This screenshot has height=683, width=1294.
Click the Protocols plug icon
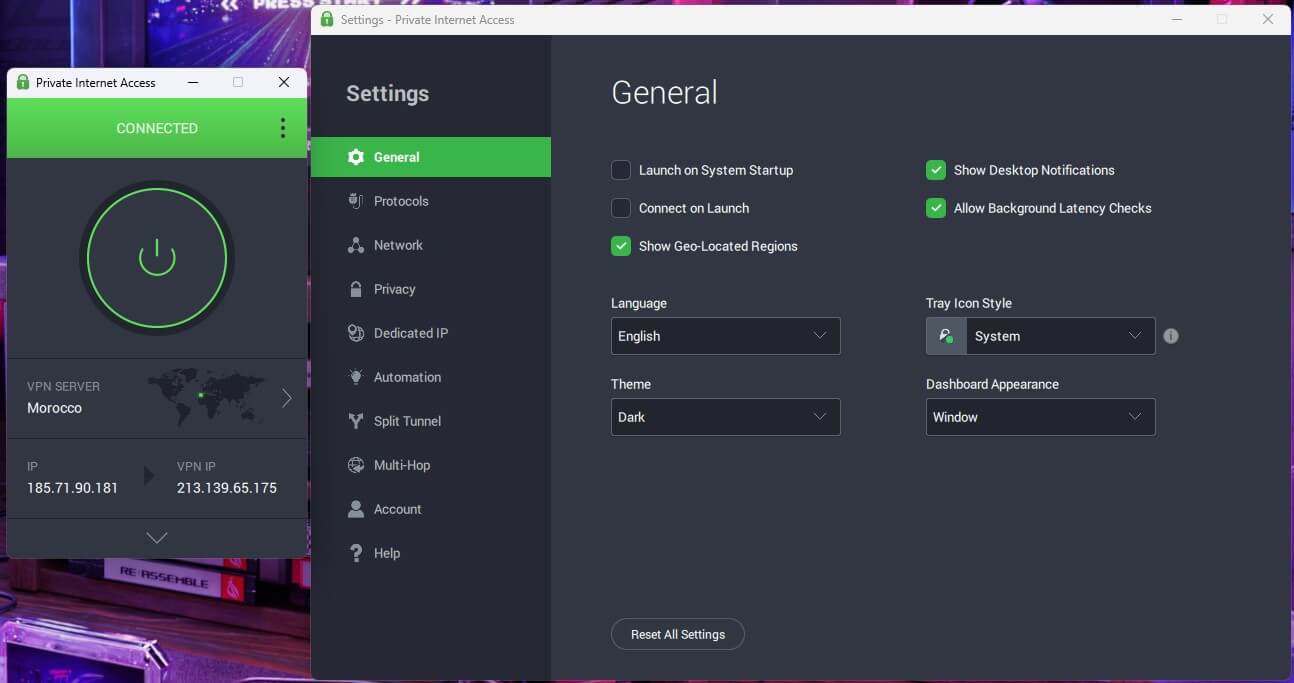pos(355,201)
